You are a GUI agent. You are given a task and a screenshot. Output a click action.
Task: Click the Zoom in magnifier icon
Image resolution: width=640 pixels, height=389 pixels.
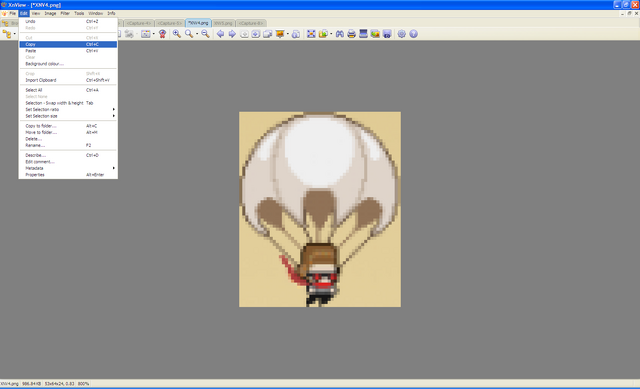click(177, 34)
